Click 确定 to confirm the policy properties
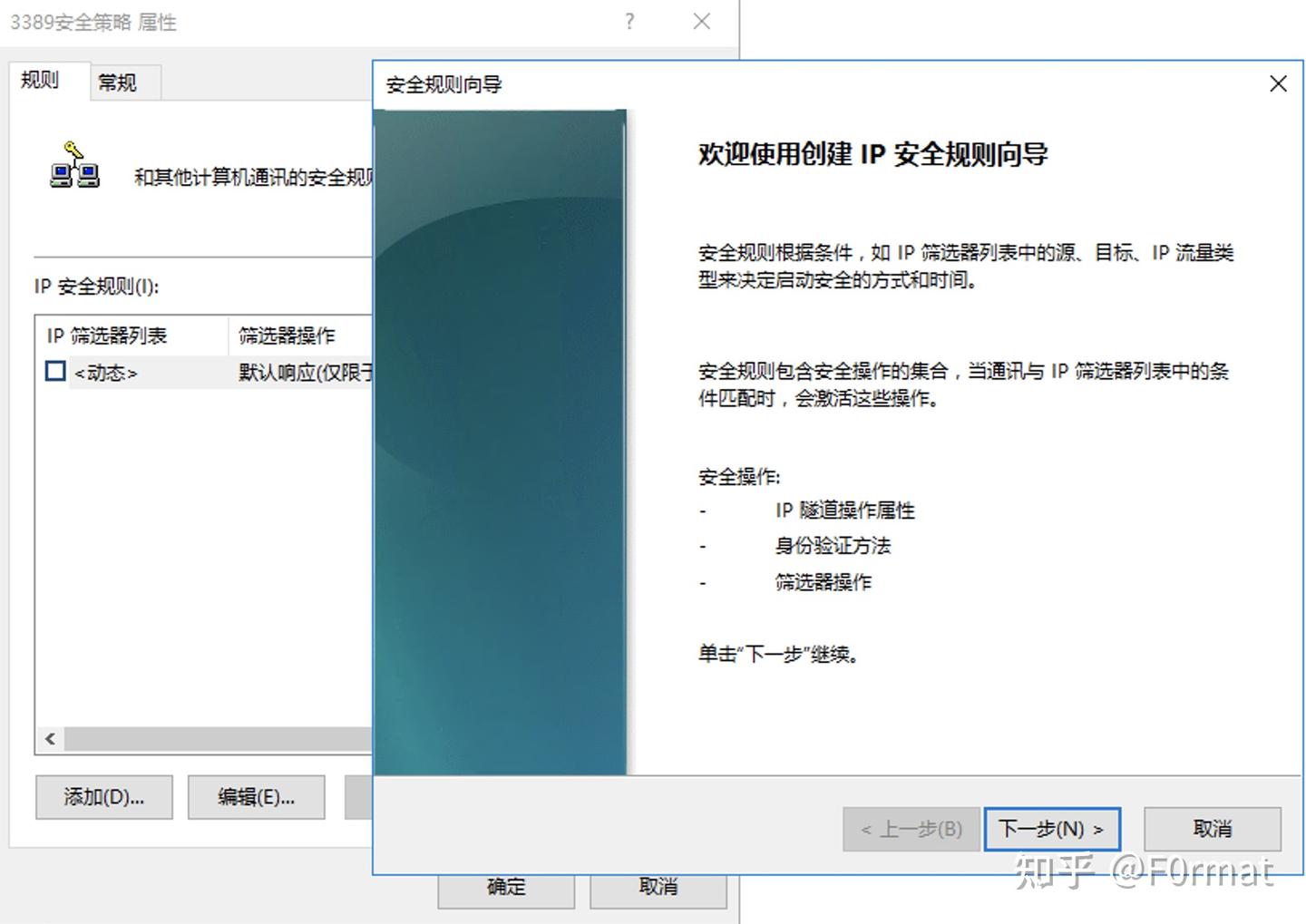 point(505,887)
